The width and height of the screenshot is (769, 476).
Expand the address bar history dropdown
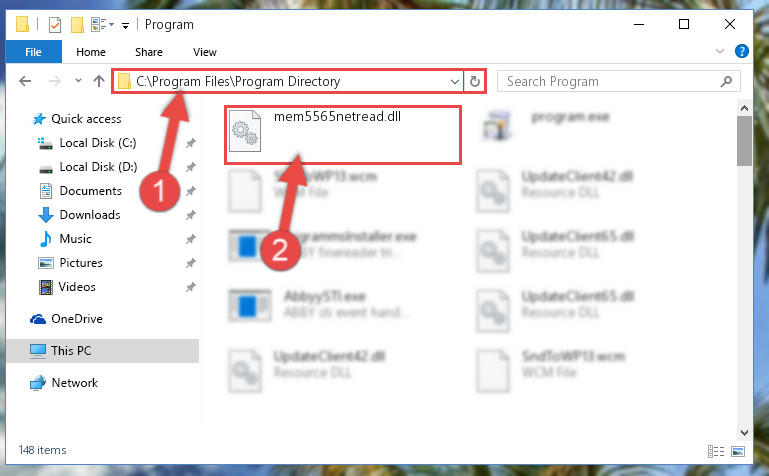coord(454,81)
